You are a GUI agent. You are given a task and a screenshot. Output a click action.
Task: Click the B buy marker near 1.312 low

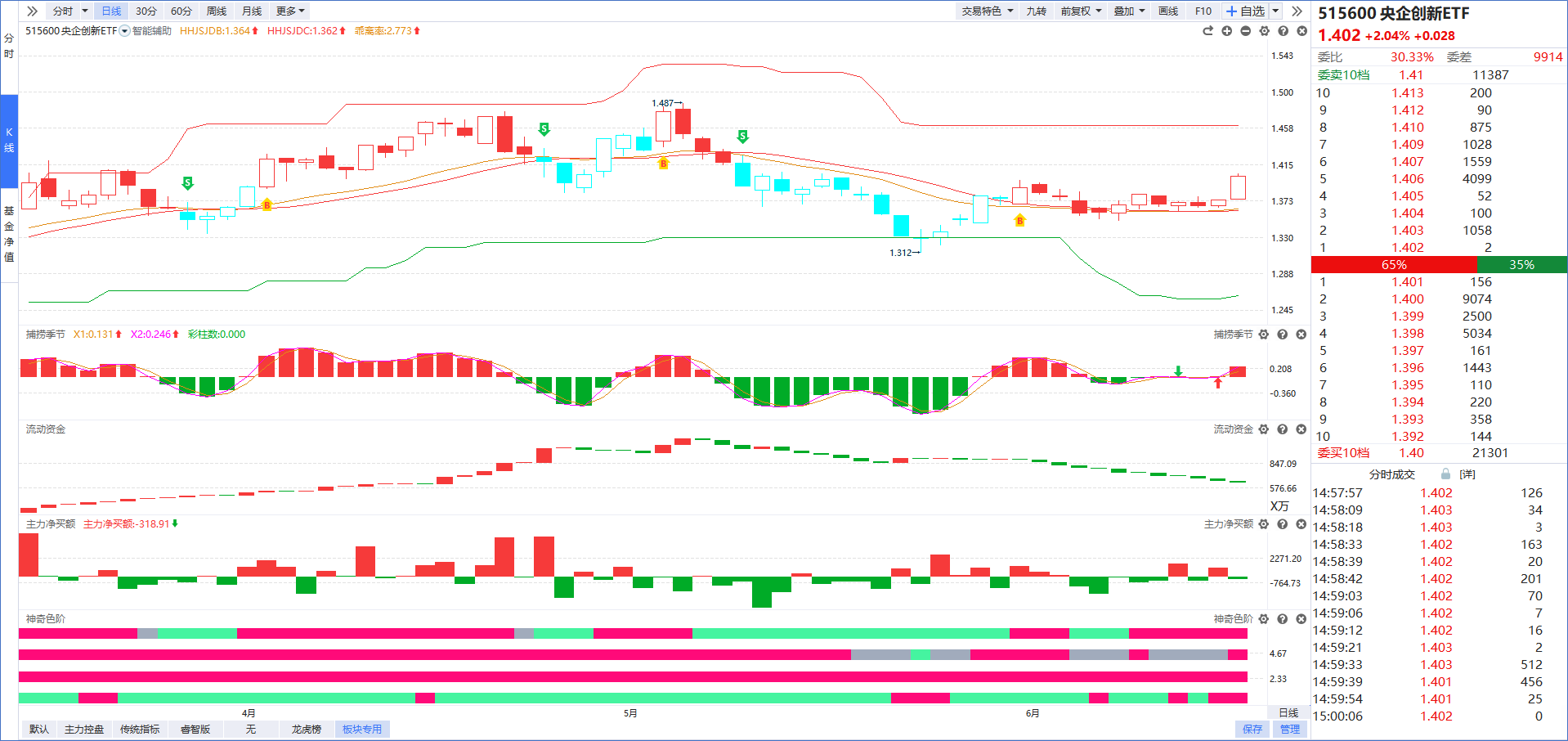click(x=1019, y=221)
